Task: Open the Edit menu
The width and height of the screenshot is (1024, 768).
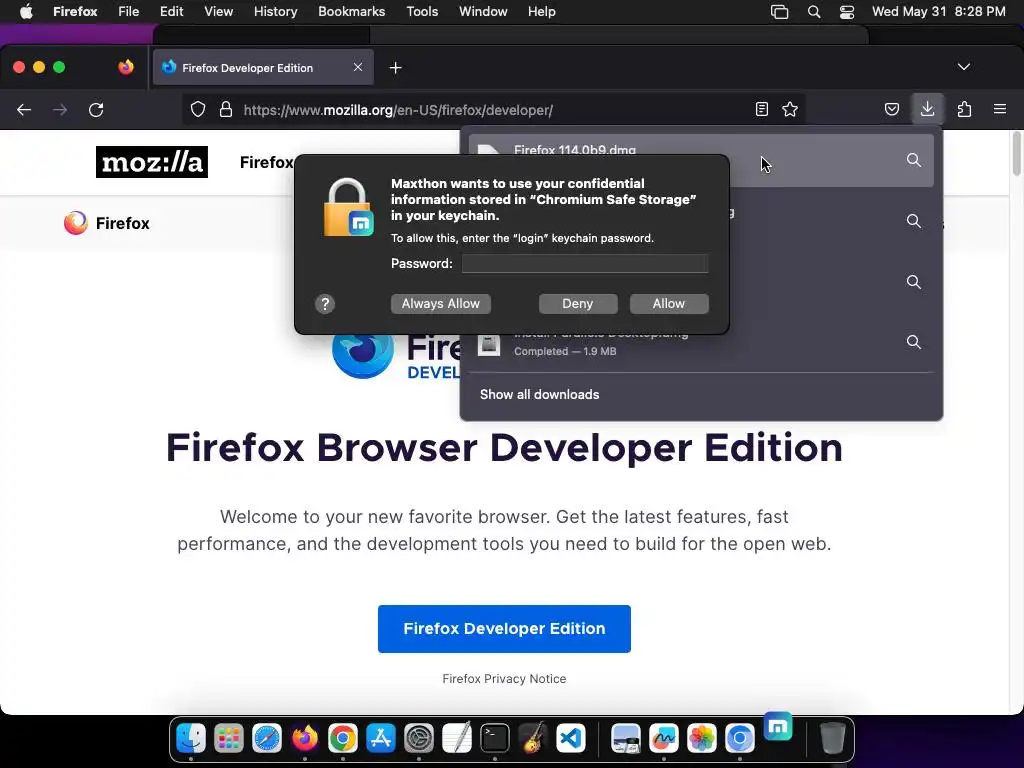Action: (x=171, y=12)
